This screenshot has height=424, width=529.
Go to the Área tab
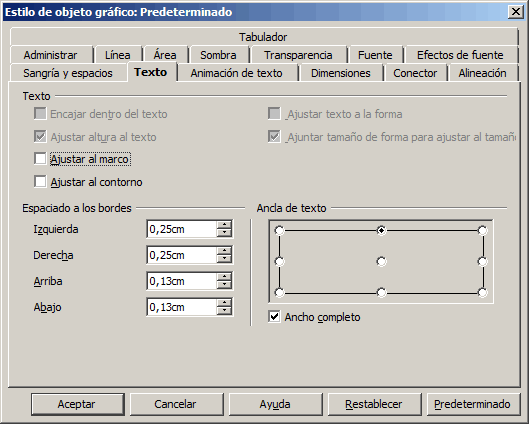click(x=165, y=55)
